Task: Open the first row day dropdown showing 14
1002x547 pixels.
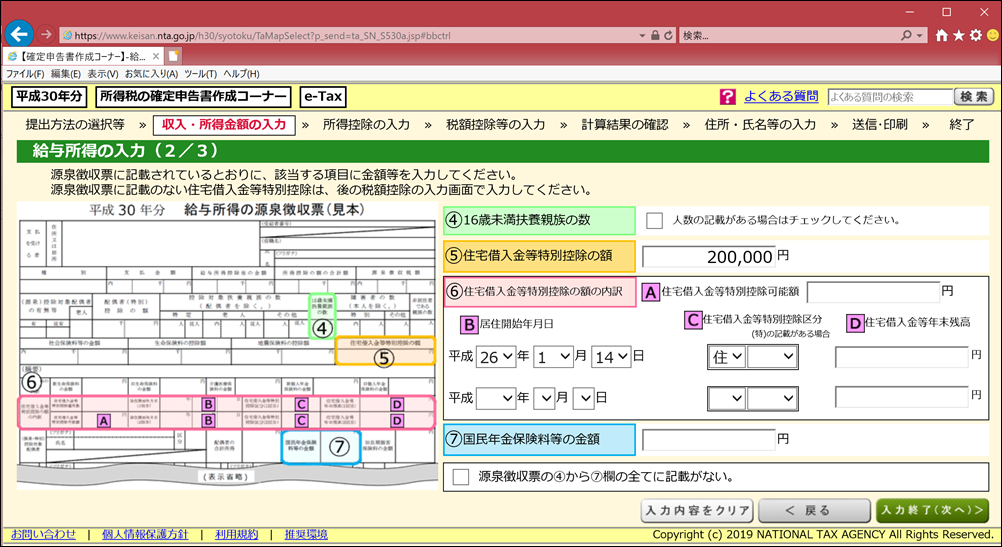Action: point(612,357)
